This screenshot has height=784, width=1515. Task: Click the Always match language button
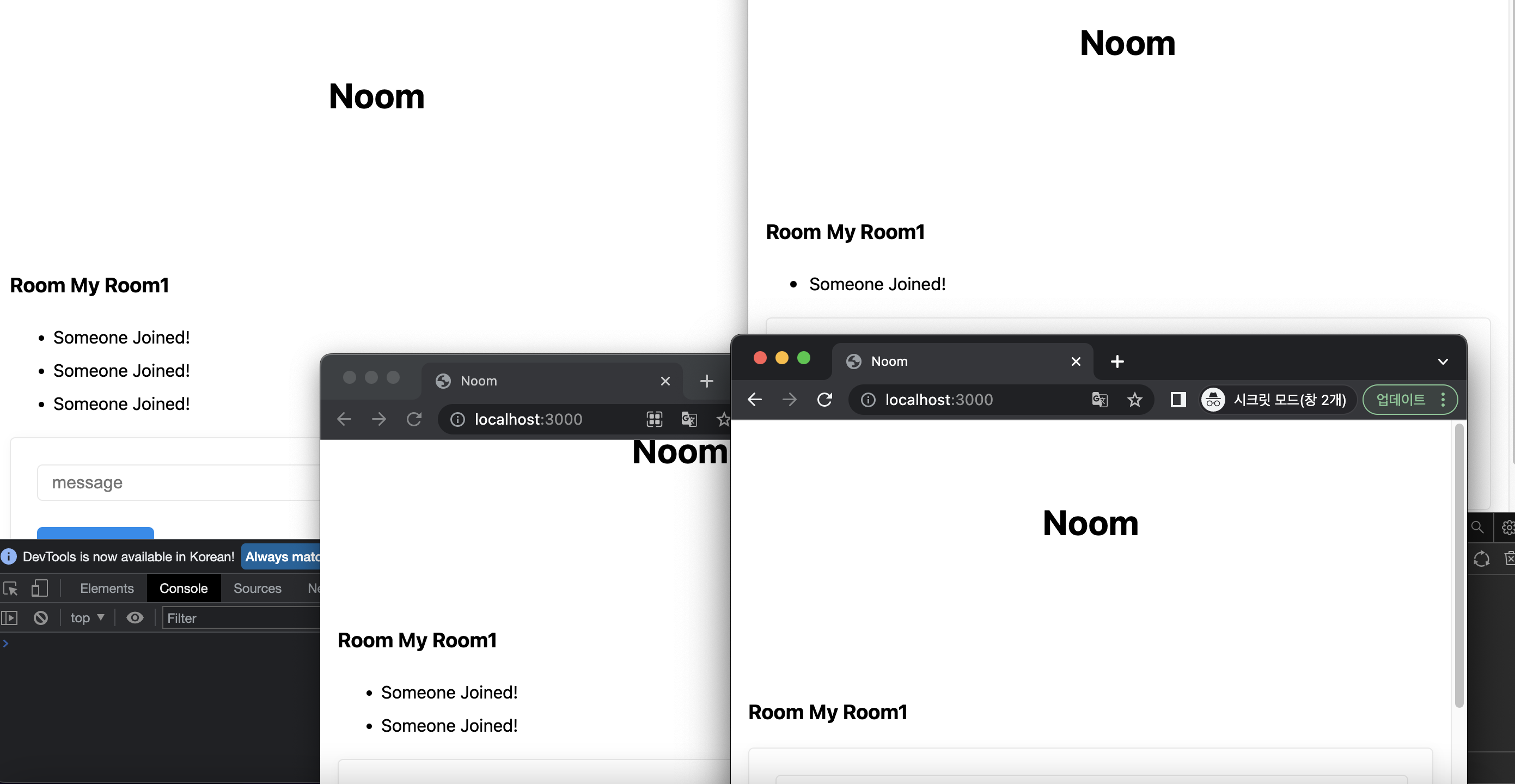(281, 557)
